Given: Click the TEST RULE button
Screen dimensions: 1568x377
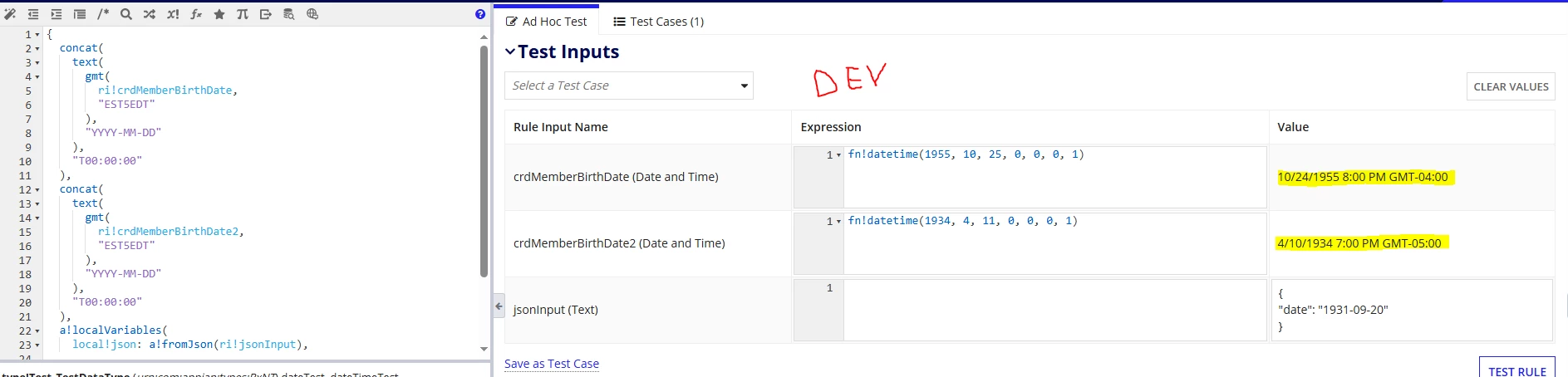Looking at the screenshot, I should click(1516, 370).
